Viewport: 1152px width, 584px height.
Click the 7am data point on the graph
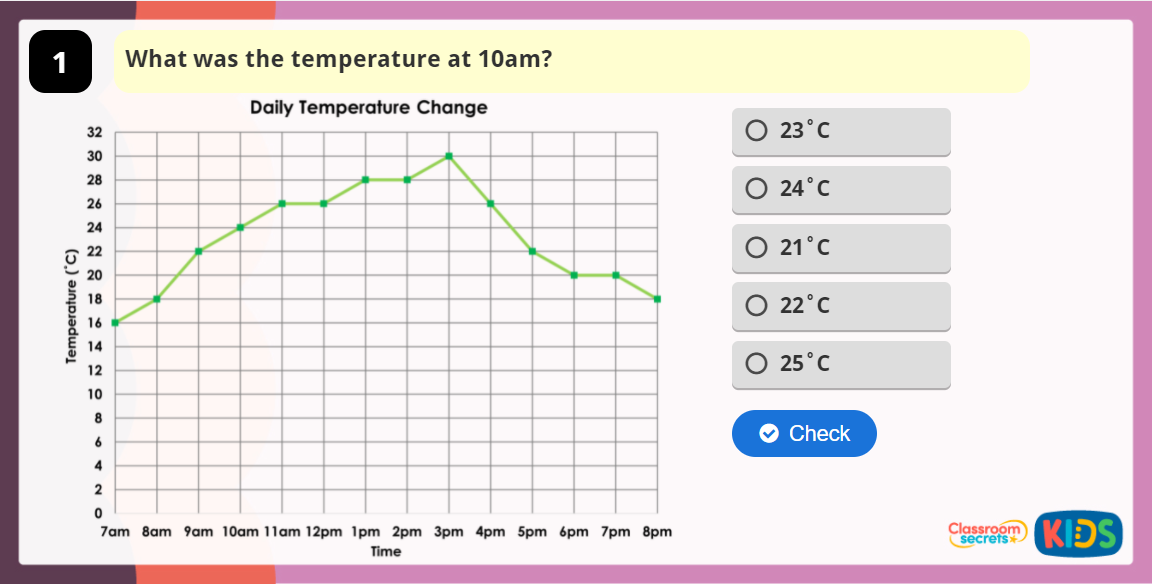[x=115, y=322]
